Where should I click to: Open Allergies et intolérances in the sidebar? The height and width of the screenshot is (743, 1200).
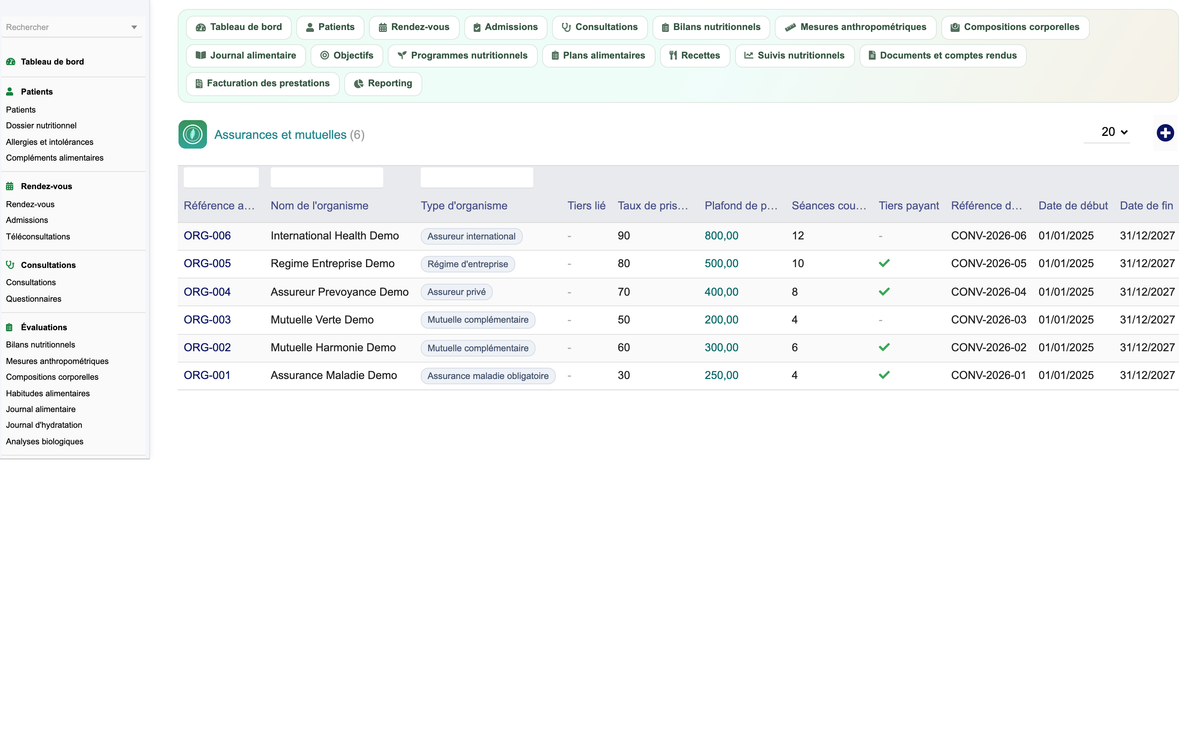click(x=50, y=142)
